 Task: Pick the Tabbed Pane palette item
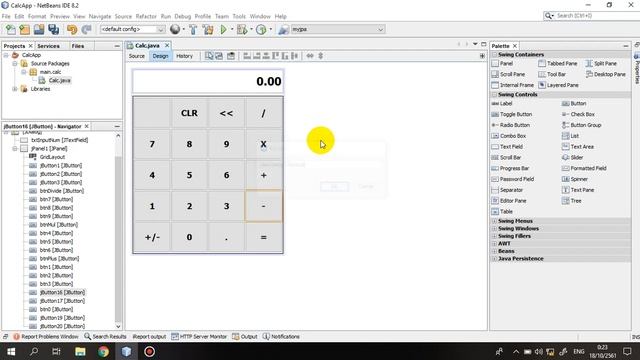(x=558, y=64)
